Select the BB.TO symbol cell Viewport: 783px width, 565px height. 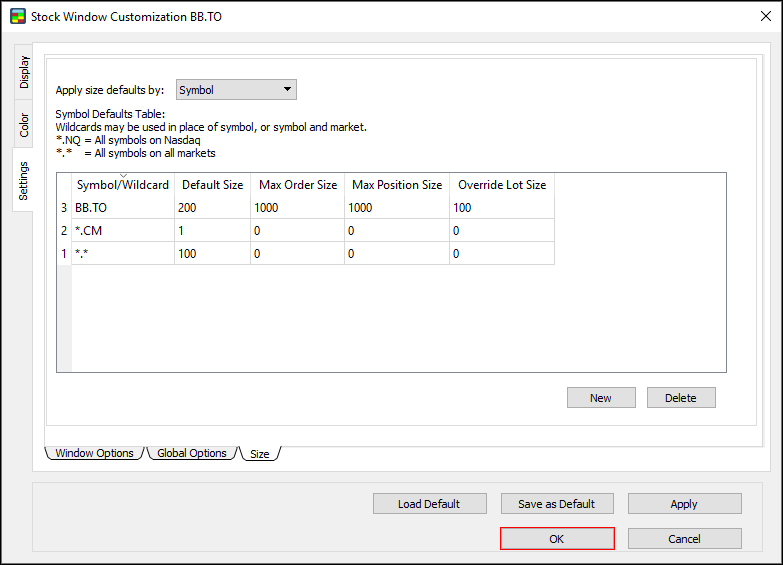tap(123, 208)
